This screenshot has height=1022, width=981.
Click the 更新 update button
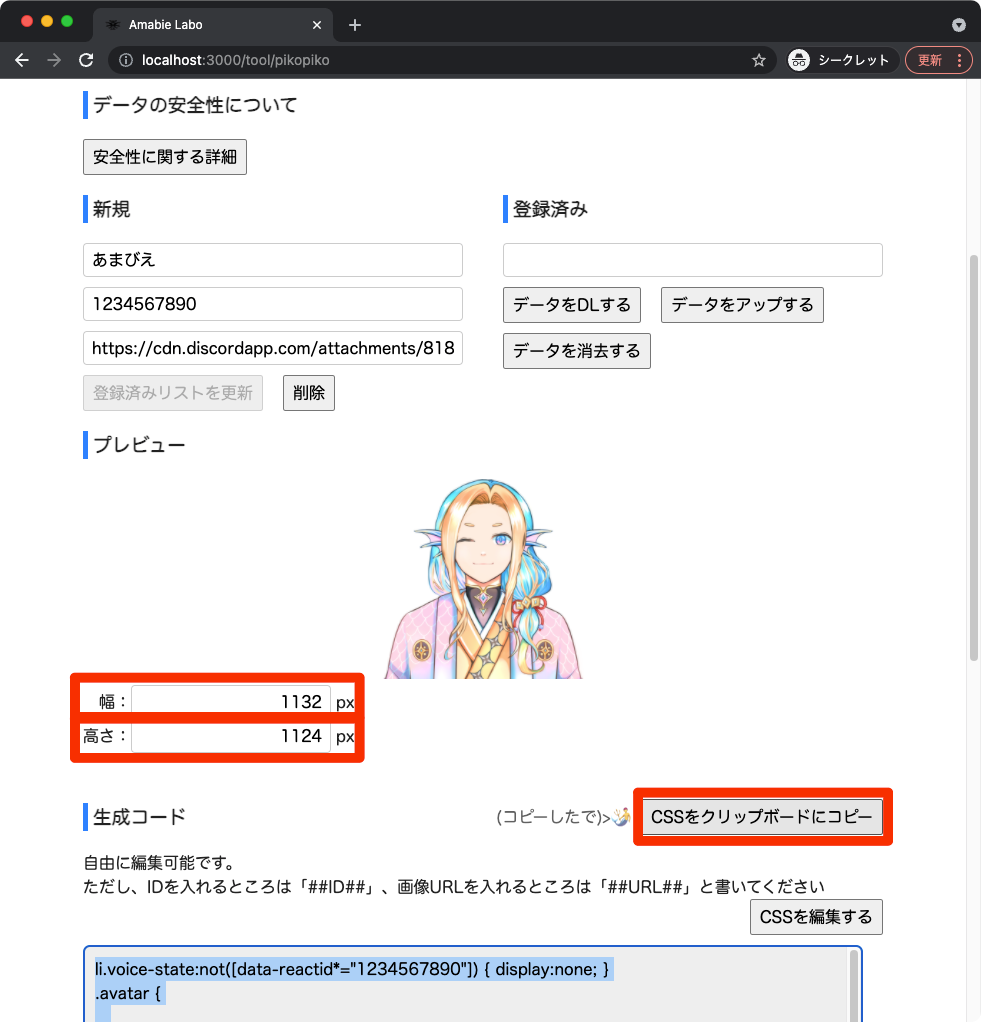click(930, 60)
